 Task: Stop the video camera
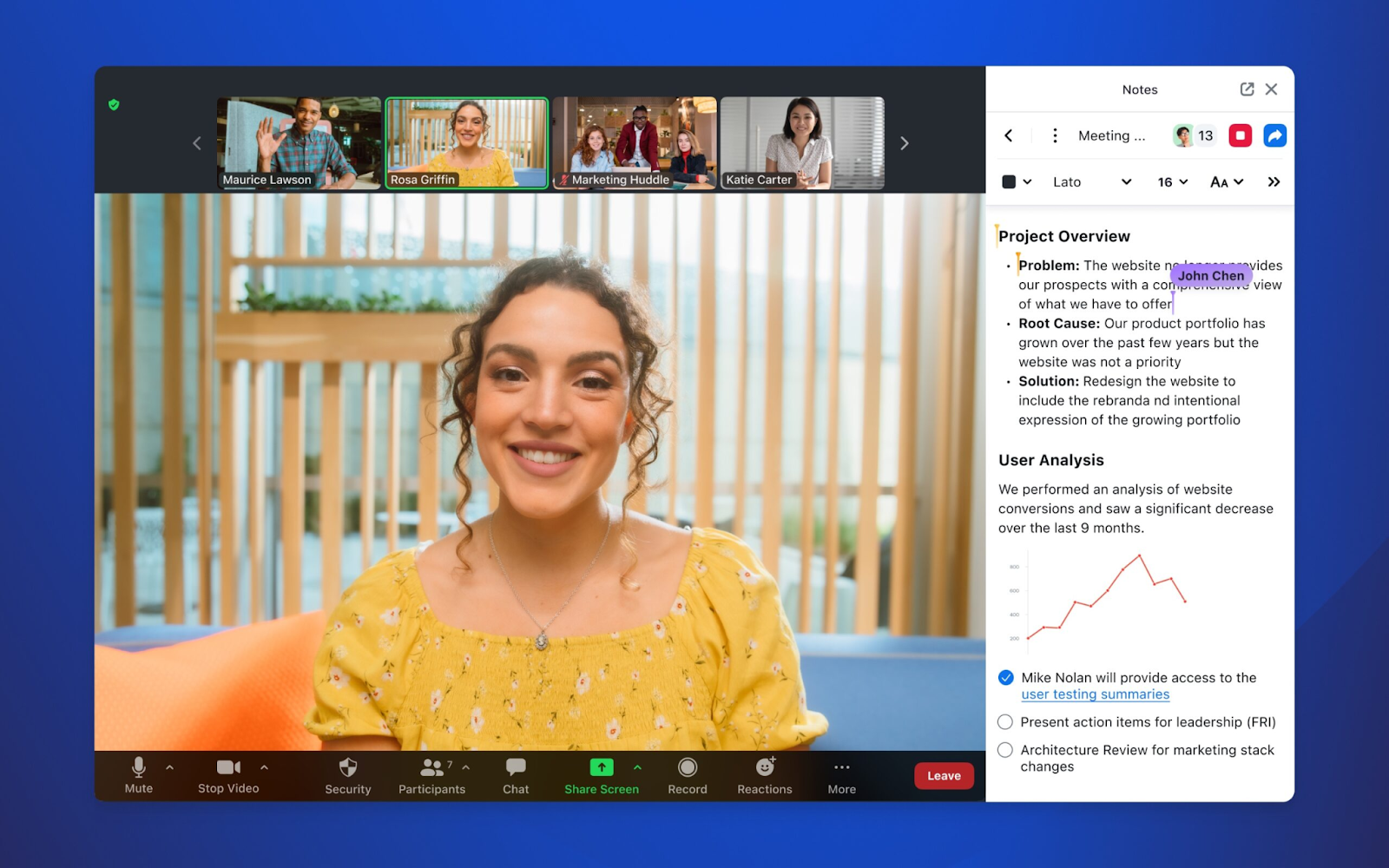[x=227, y=775]
